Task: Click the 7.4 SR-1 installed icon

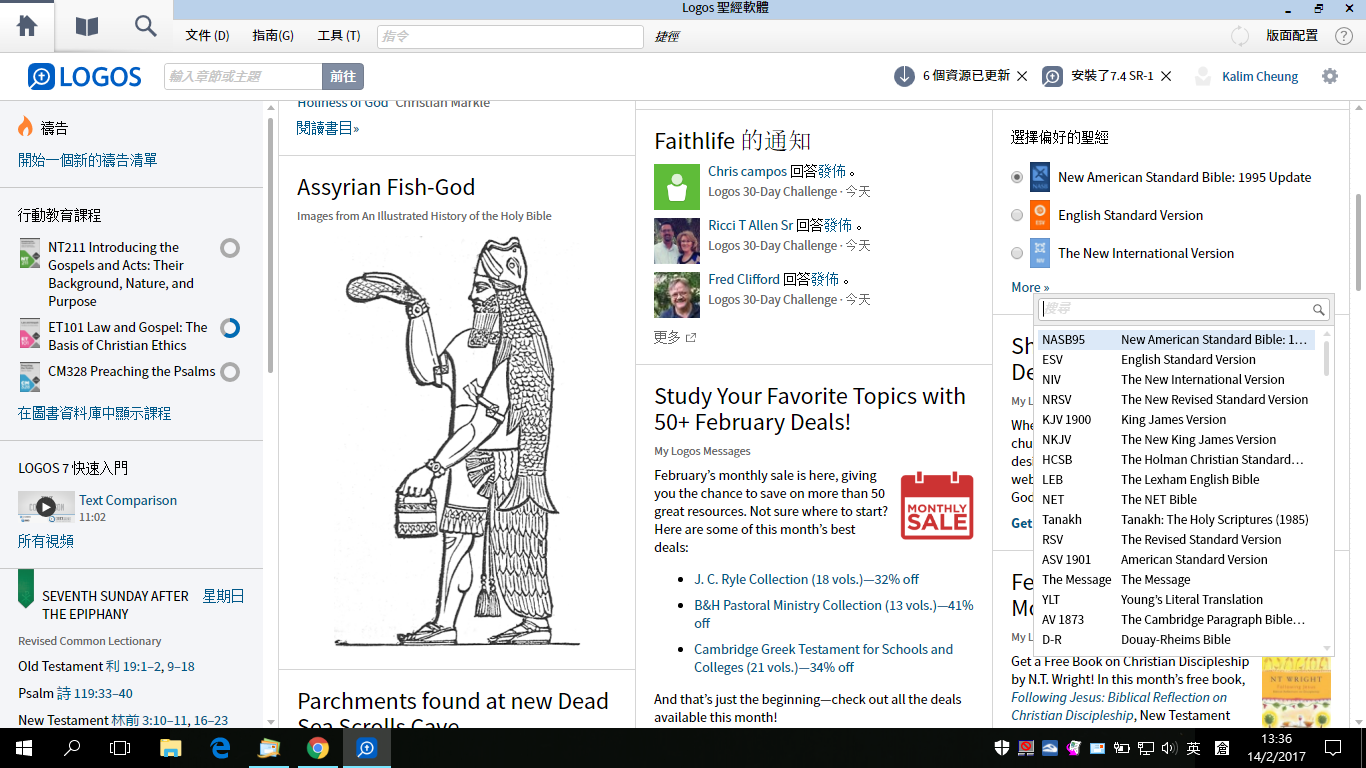Action: tap(1052, 76)
